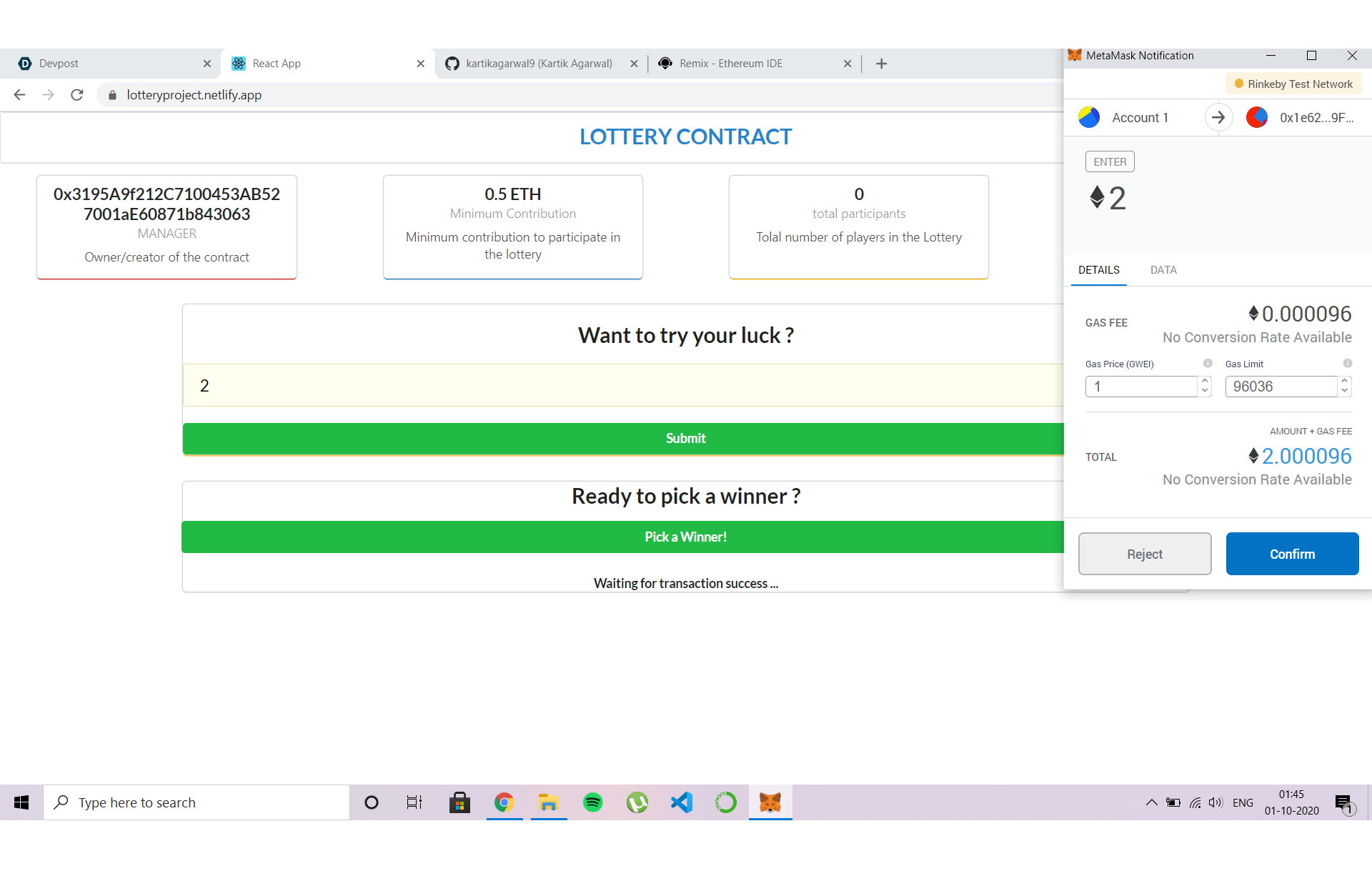This screenshot has width=1372, height=896.
Task: Reject the MetaMask transaction
Action: pyautogui.click(x=1145, y=554)
